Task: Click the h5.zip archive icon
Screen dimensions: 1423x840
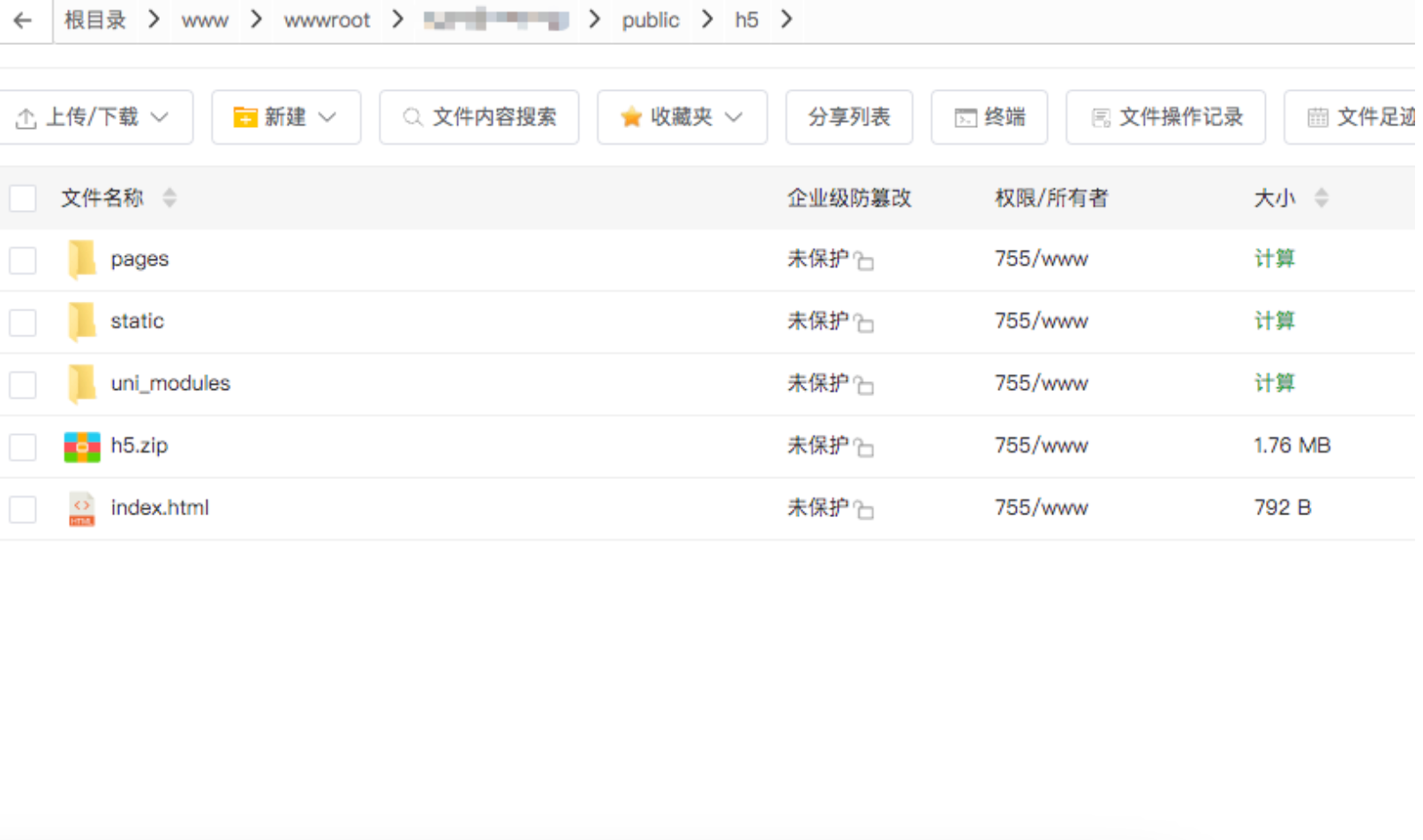Action: (82, 446)
